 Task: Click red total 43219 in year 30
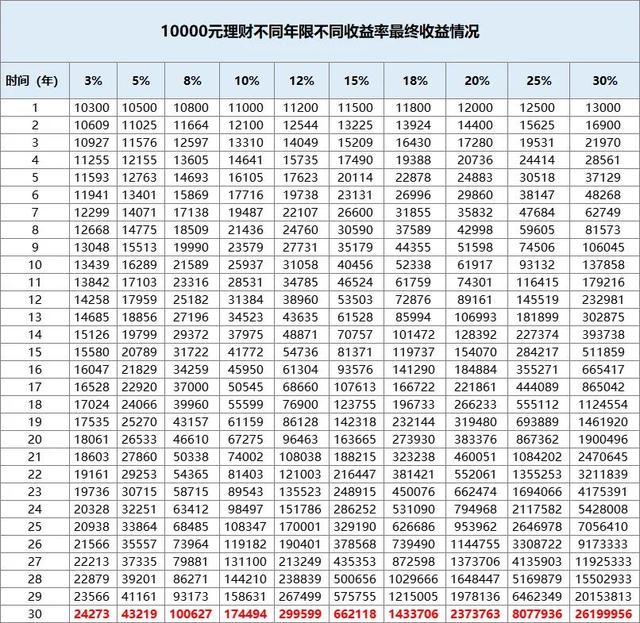pyautogui.click(x=139, y=614)
